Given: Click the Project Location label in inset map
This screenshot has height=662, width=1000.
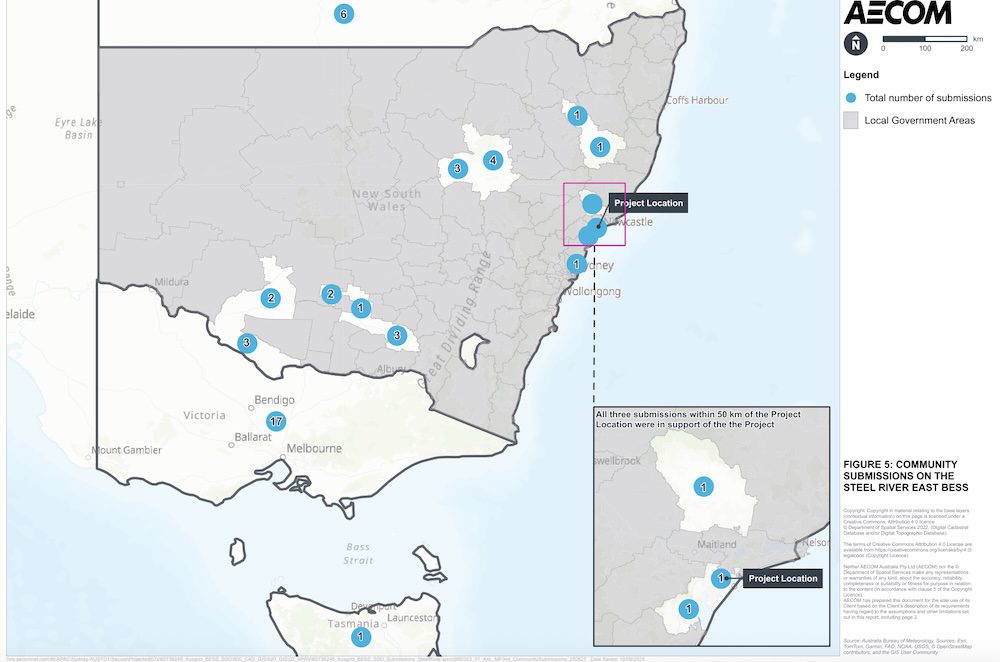Looking at the screenshot, I should 783,578.
